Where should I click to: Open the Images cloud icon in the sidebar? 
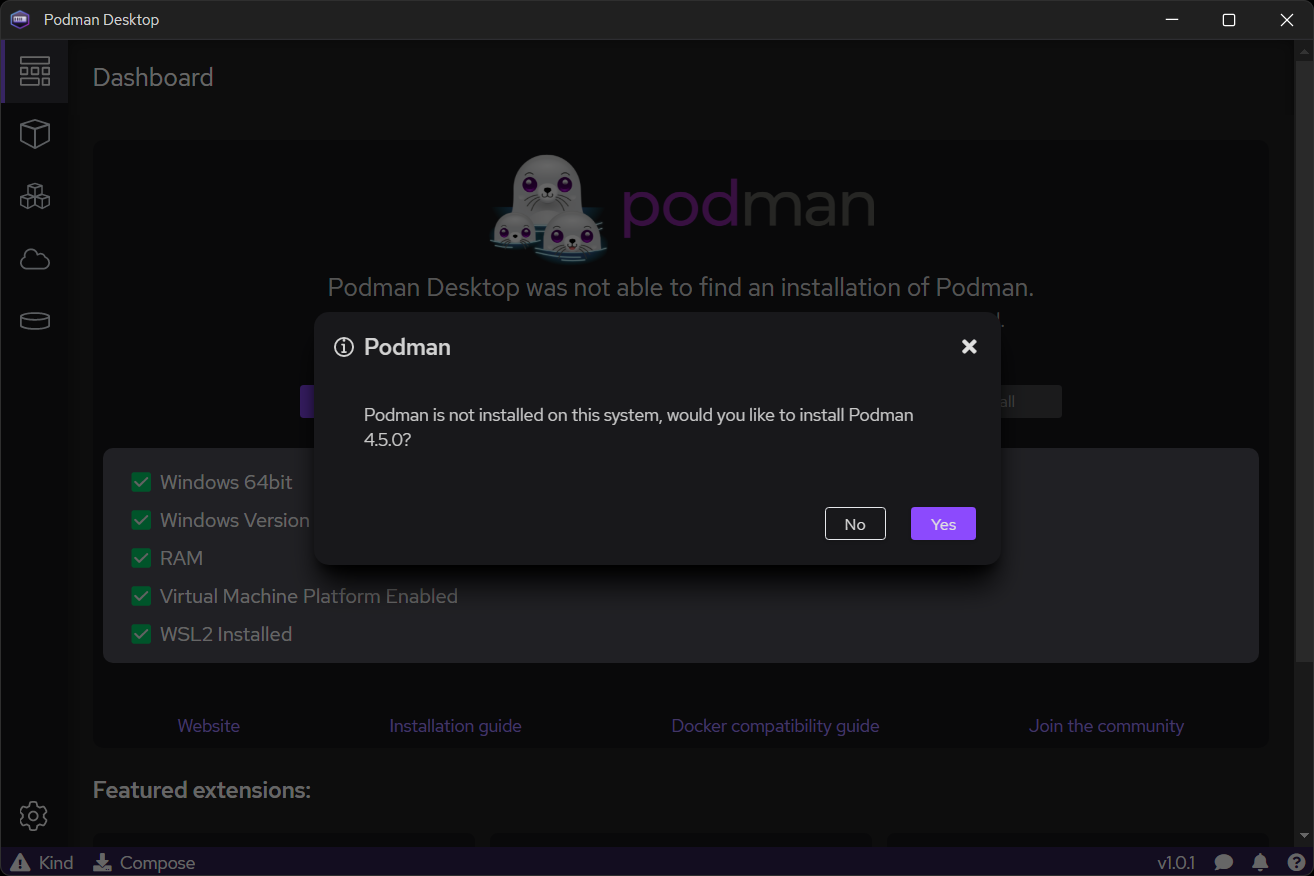click(x=35, y=260)
